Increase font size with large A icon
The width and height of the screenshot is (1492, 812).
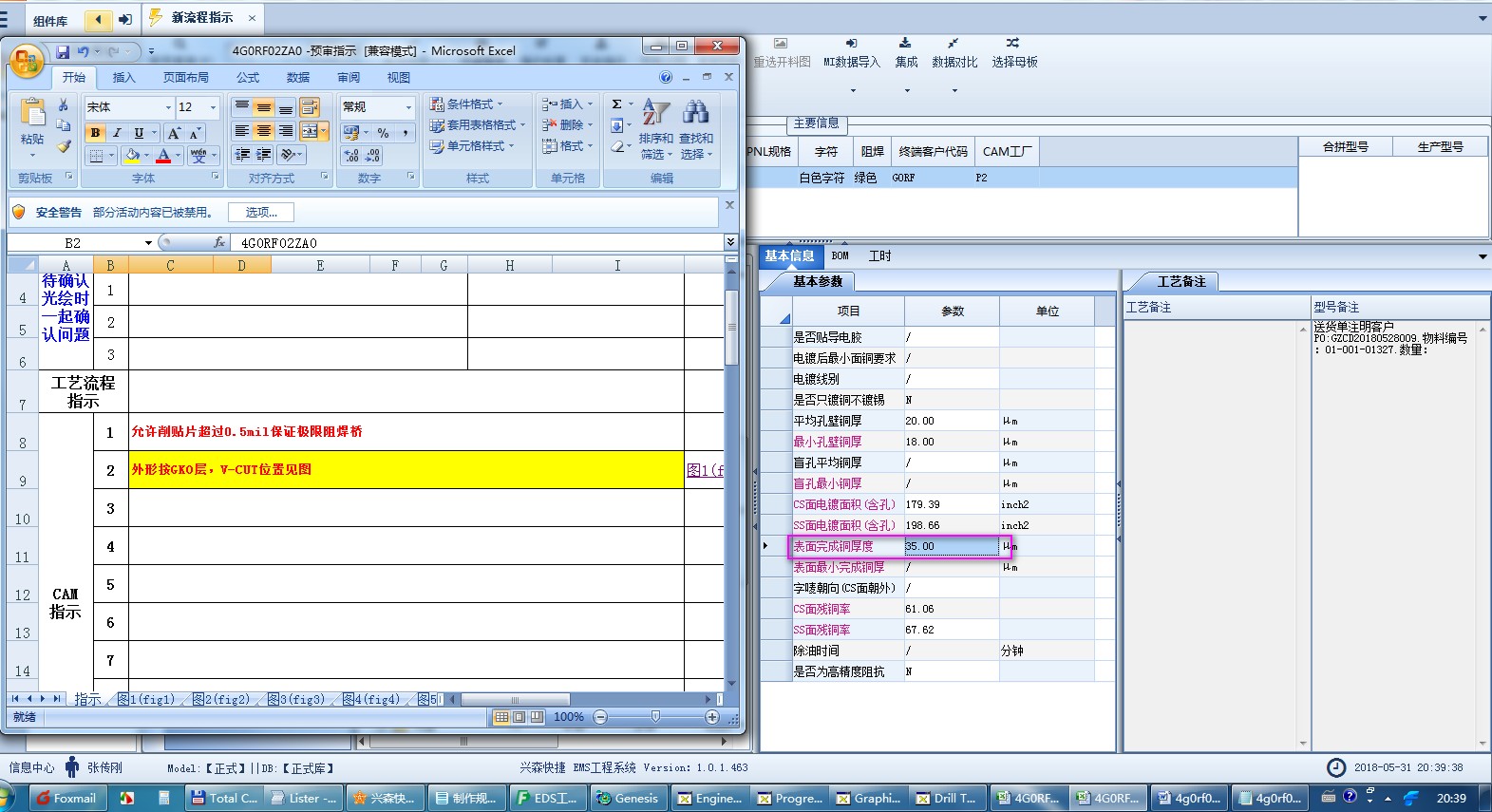tap(174, 133)
